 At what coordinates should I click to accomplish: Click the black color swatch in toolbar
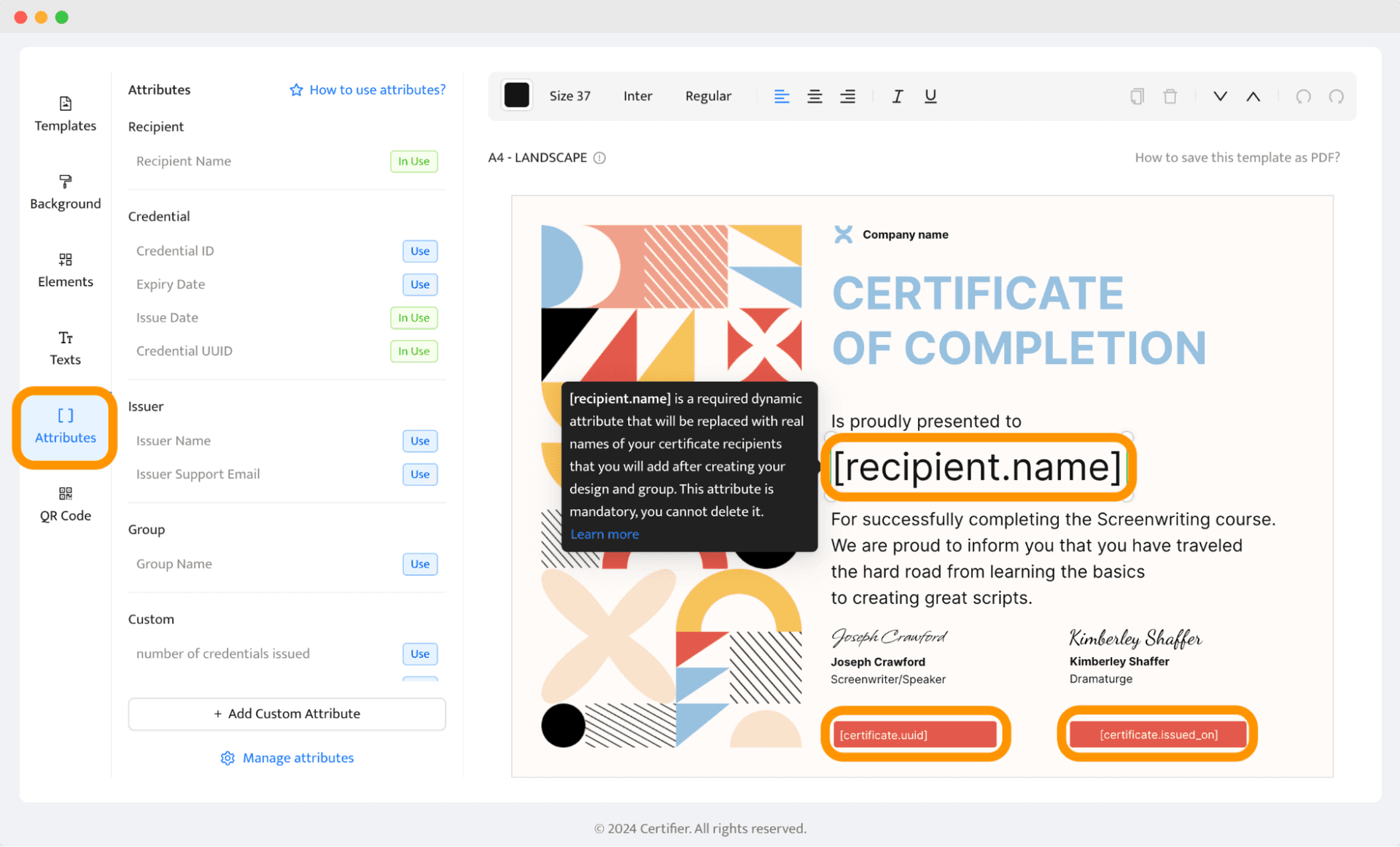click(516, 96)
